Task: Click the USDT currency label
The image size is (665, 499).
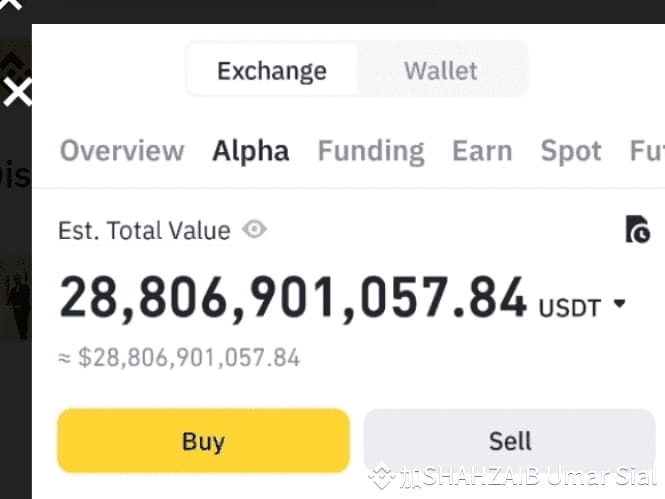Action: (x=570, y=308)
